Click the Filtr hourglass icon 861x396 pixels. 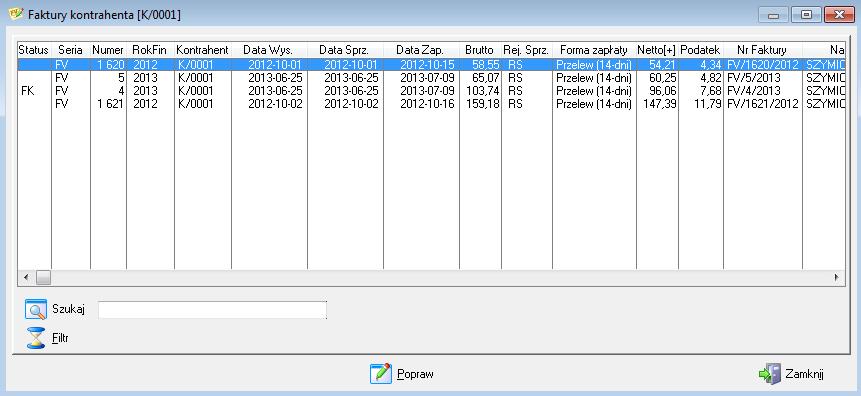pyautogui.click(x=36, y=338)
